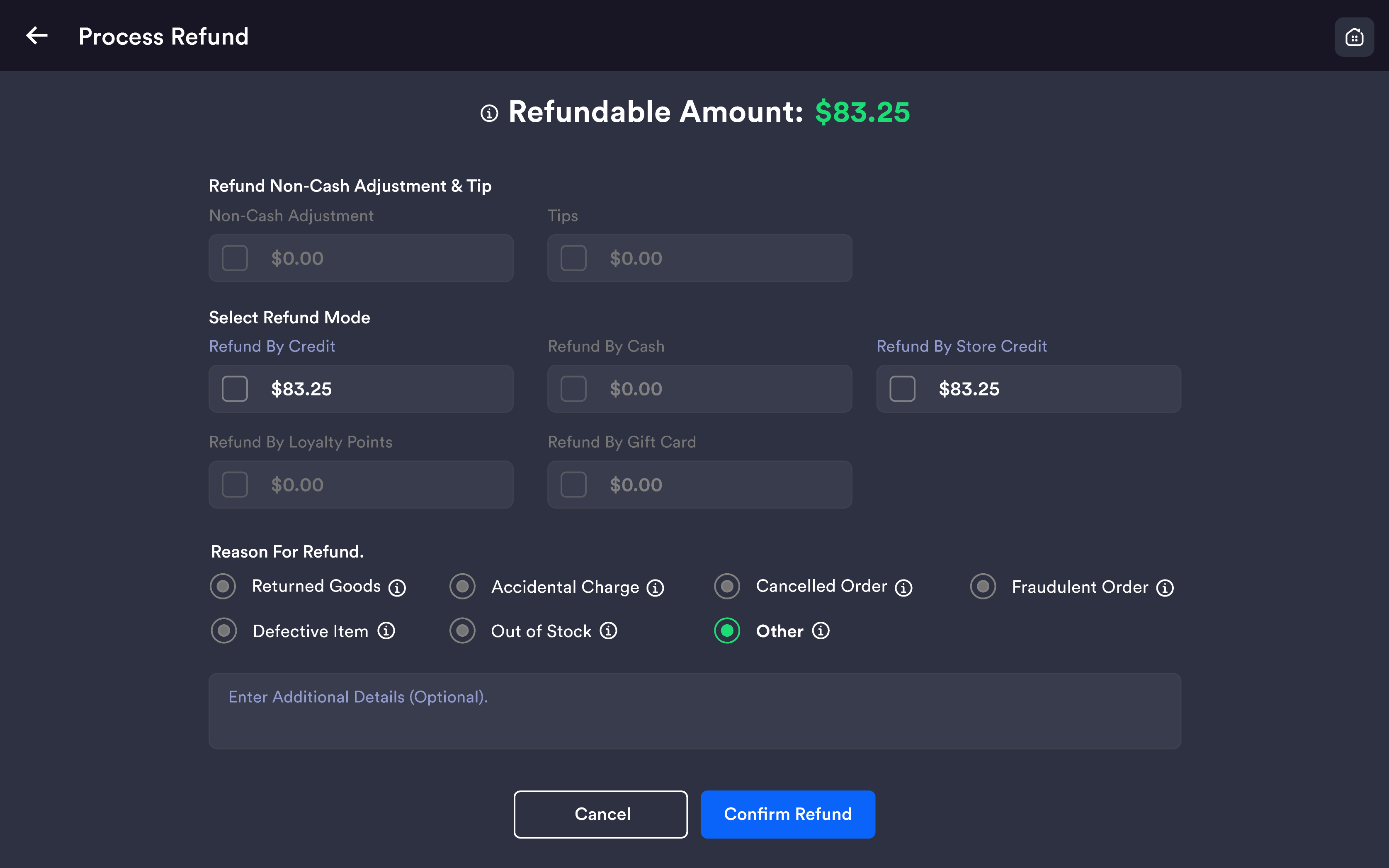
Task: Go back using the arrow icon
Action: (37, 36)
